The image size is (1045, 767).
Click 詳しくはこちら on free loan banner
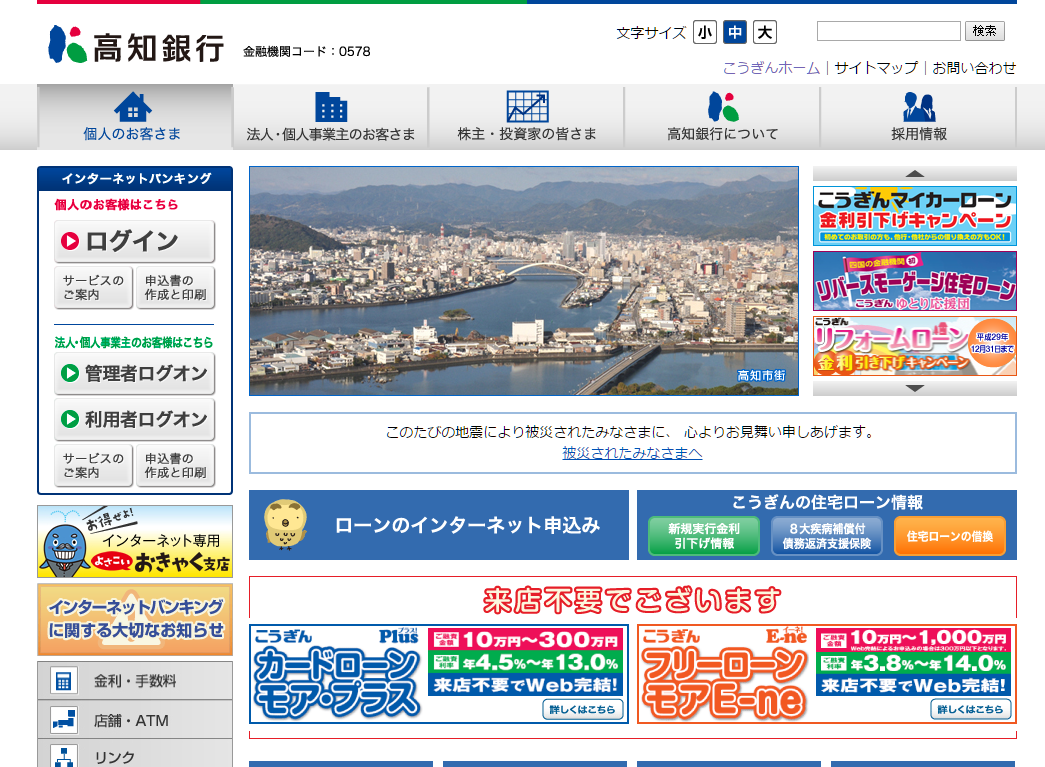[970, 710]
